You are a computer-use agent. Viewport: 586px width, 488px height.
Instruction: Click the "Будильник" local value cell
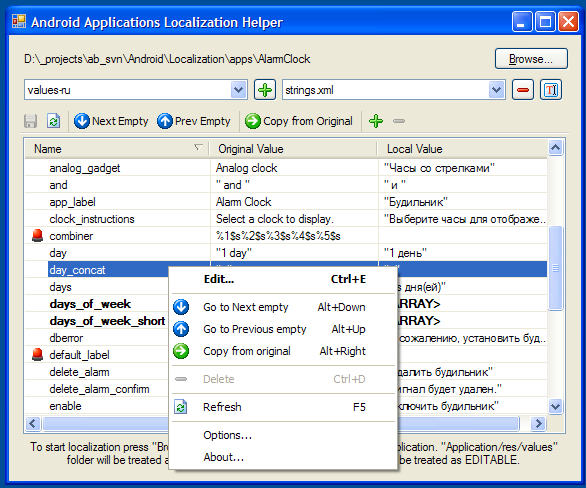(463, 202)
